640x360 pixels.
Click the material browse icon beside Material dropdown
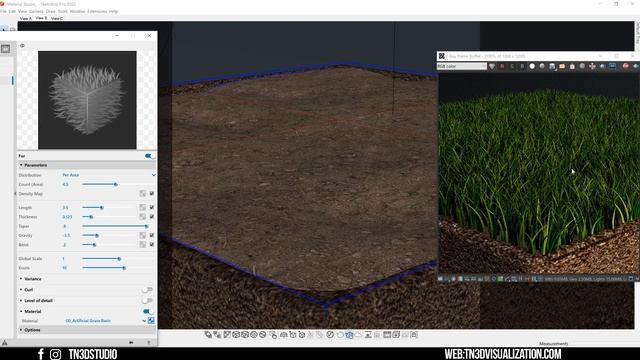tap(151, 321)
